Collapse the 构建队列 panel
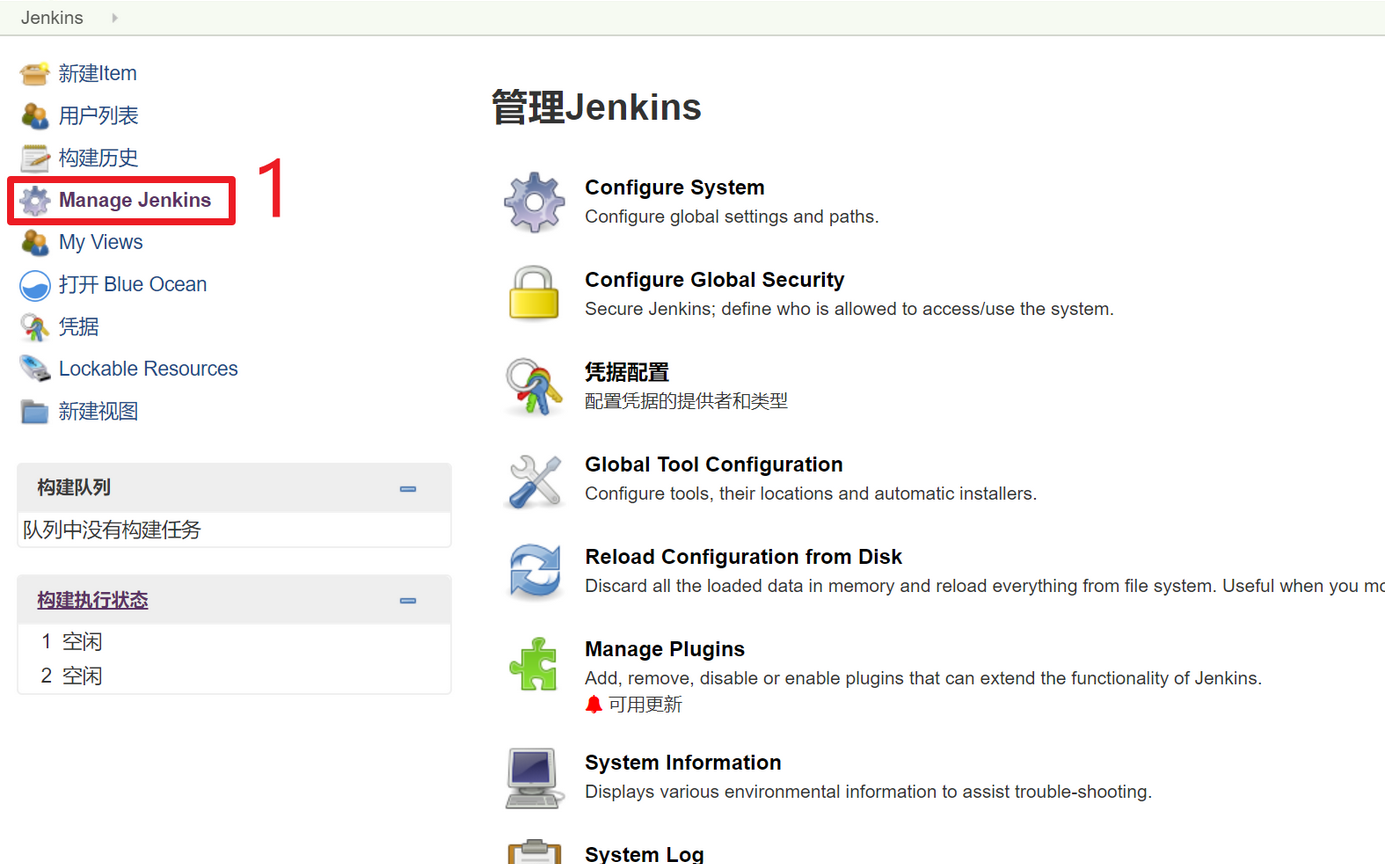This screenshot has height=864, width=1385. tap(408, 489)
